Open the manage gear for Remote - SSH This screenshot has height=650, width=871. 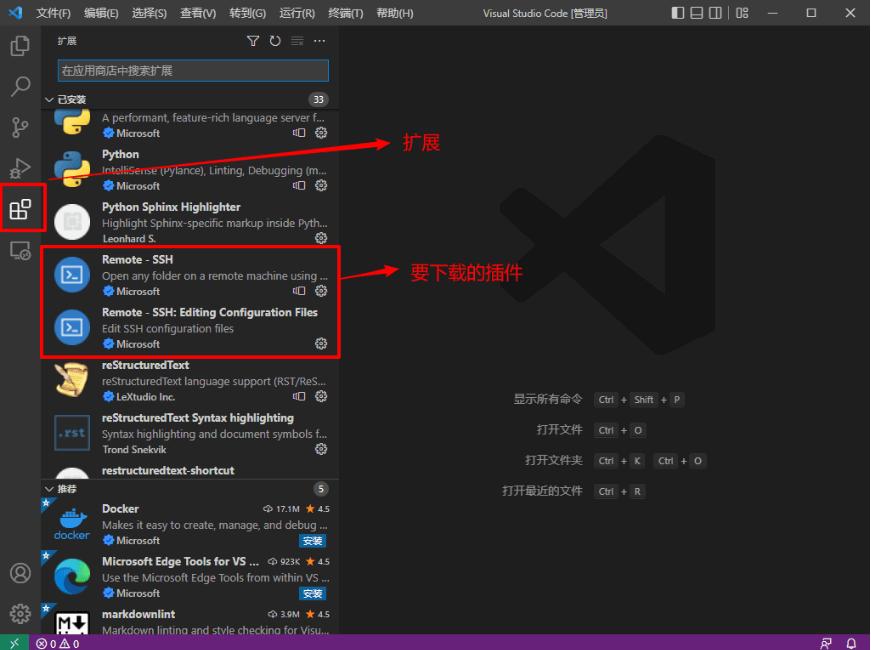point(321,291)
